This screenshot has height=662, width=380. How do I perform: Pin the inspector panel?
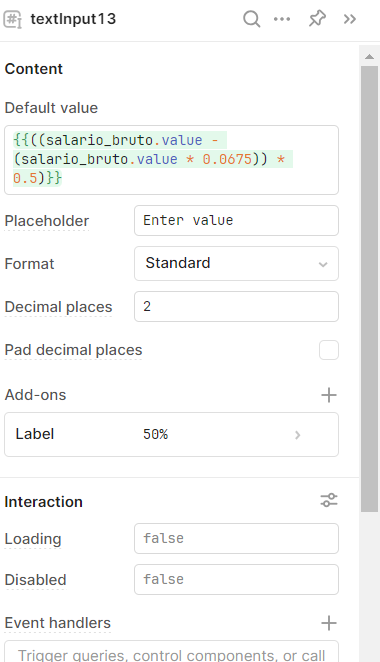pos(317,19)
